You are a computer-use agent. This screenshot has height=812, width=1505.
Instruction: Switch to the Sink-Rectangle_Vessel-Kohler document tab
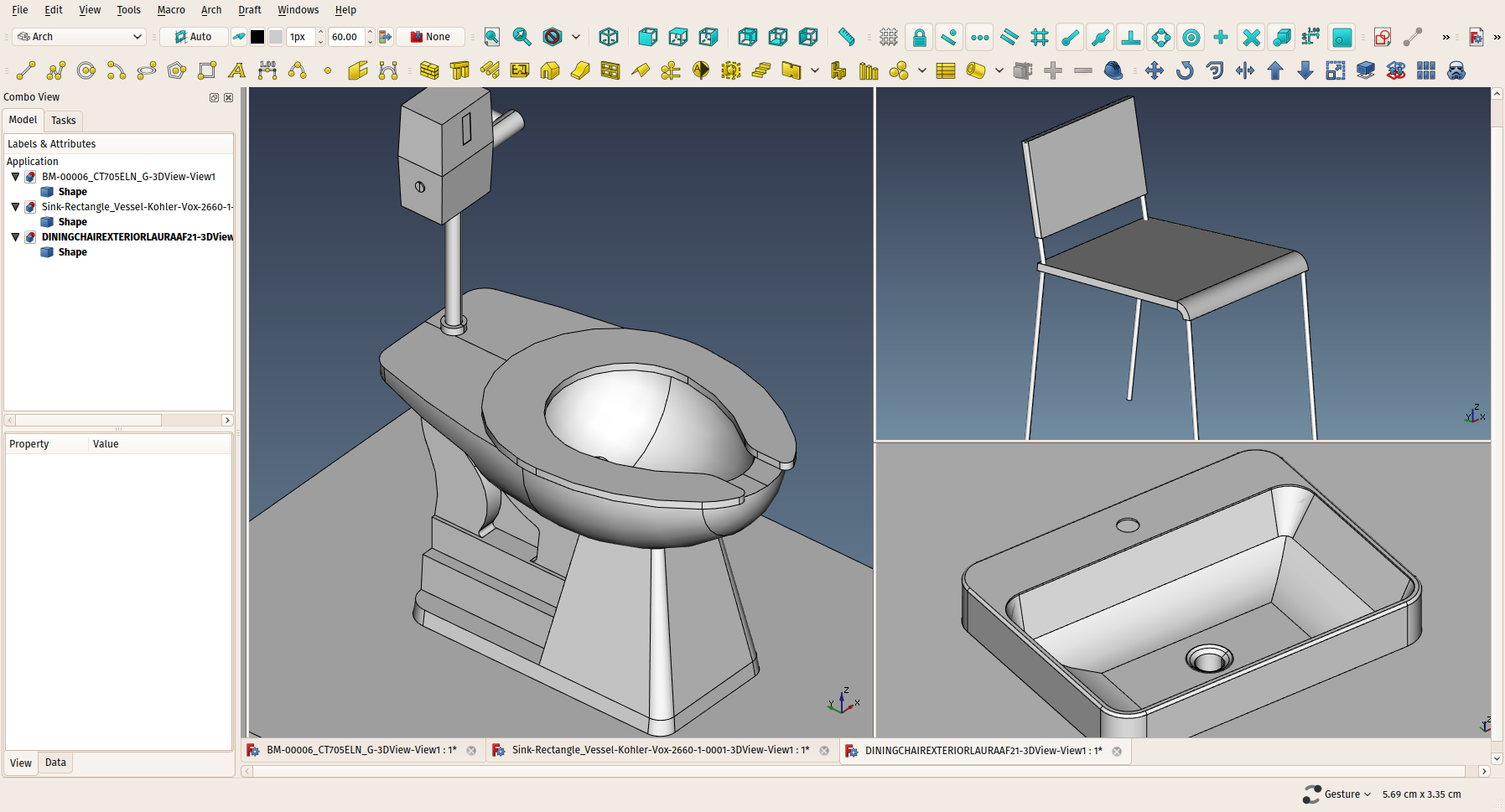click(661, 750)
